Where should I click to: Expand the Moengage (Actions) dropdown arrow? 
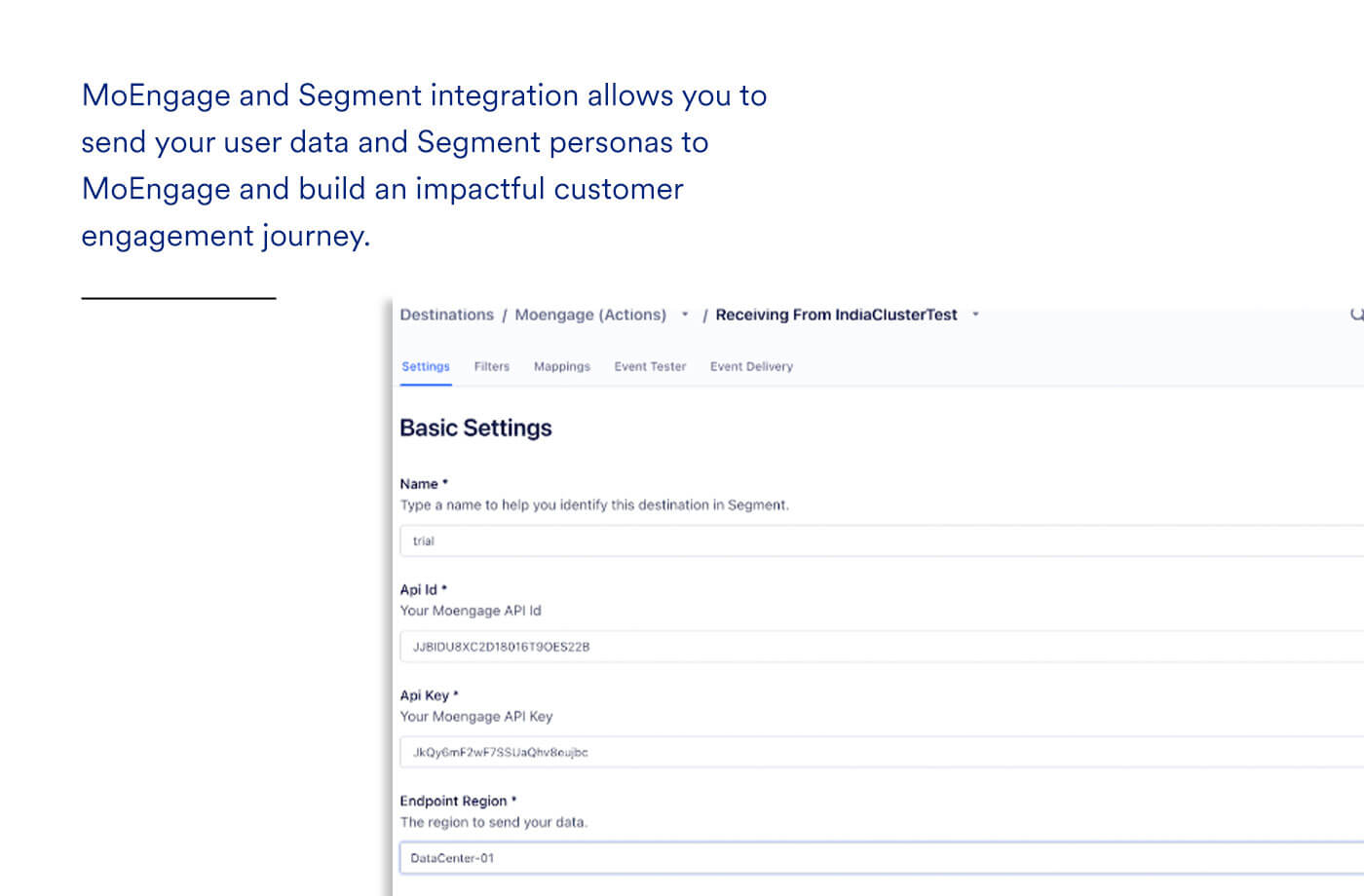tap(685, 315)
